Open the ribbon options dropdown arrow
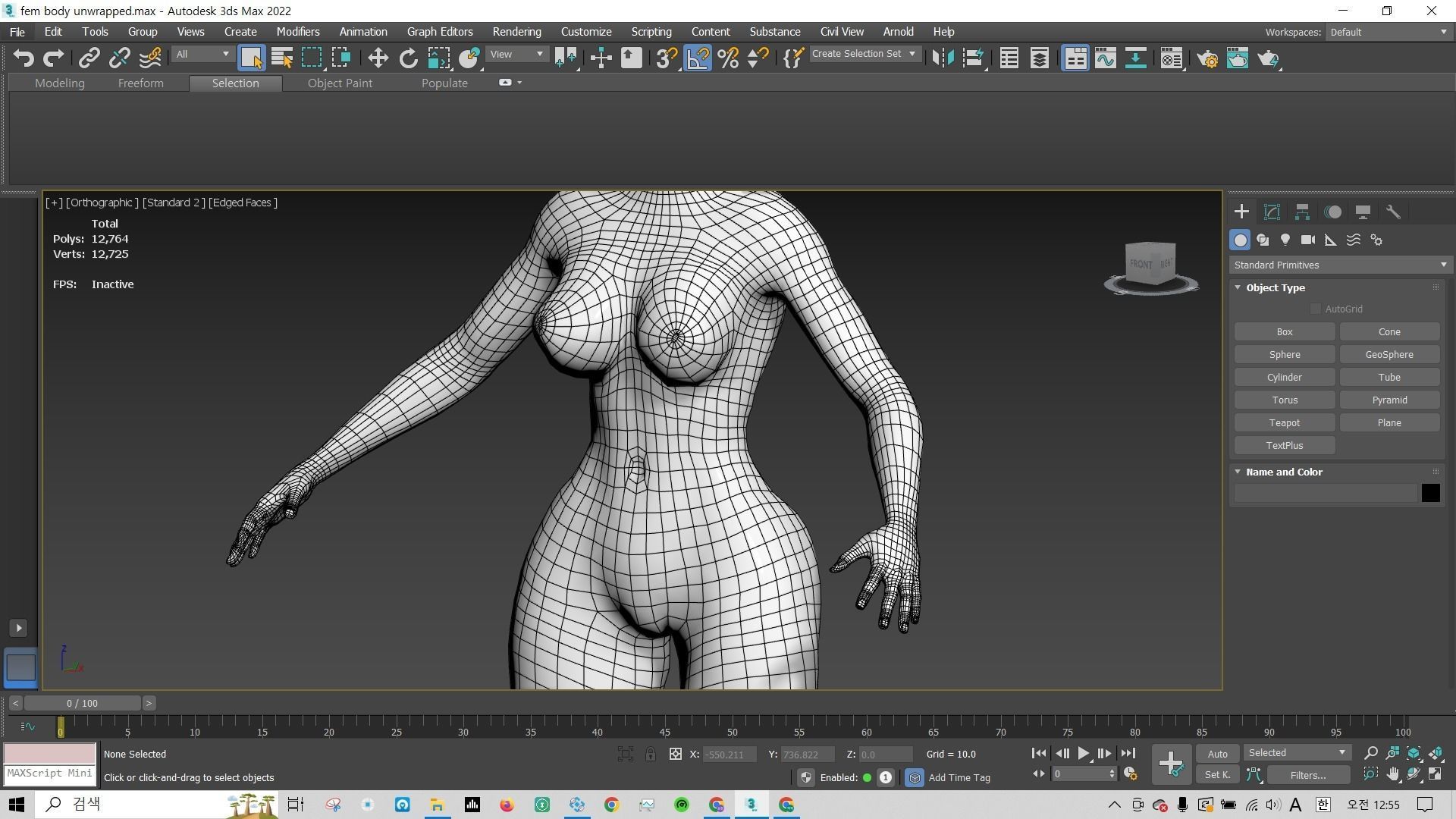 click(519, 83)
